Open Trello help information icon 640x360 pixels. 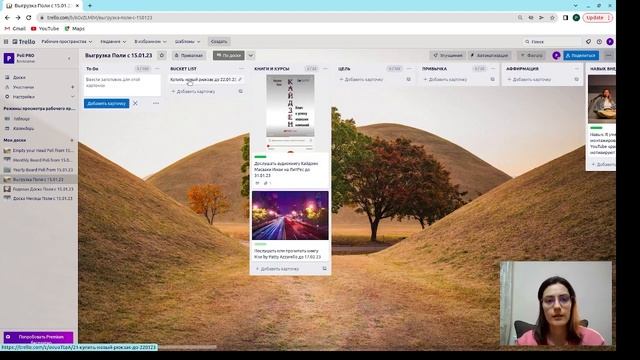tap(599, 42)
